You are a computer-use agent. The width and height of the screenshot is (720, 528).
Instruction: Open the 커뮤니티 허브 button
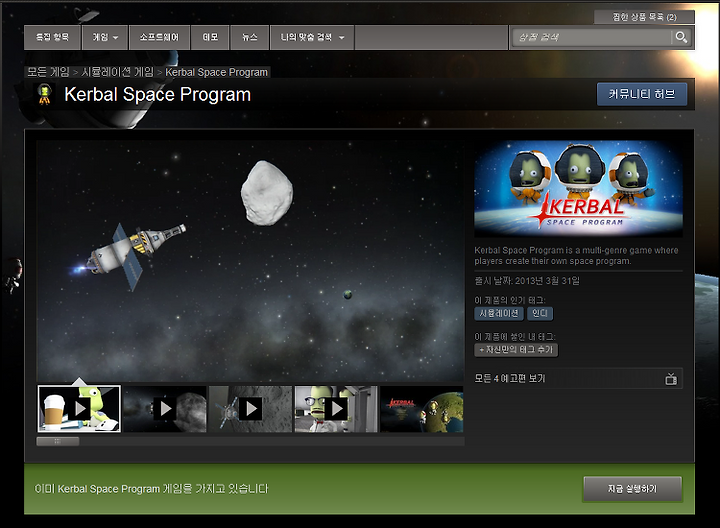point(642,94)
